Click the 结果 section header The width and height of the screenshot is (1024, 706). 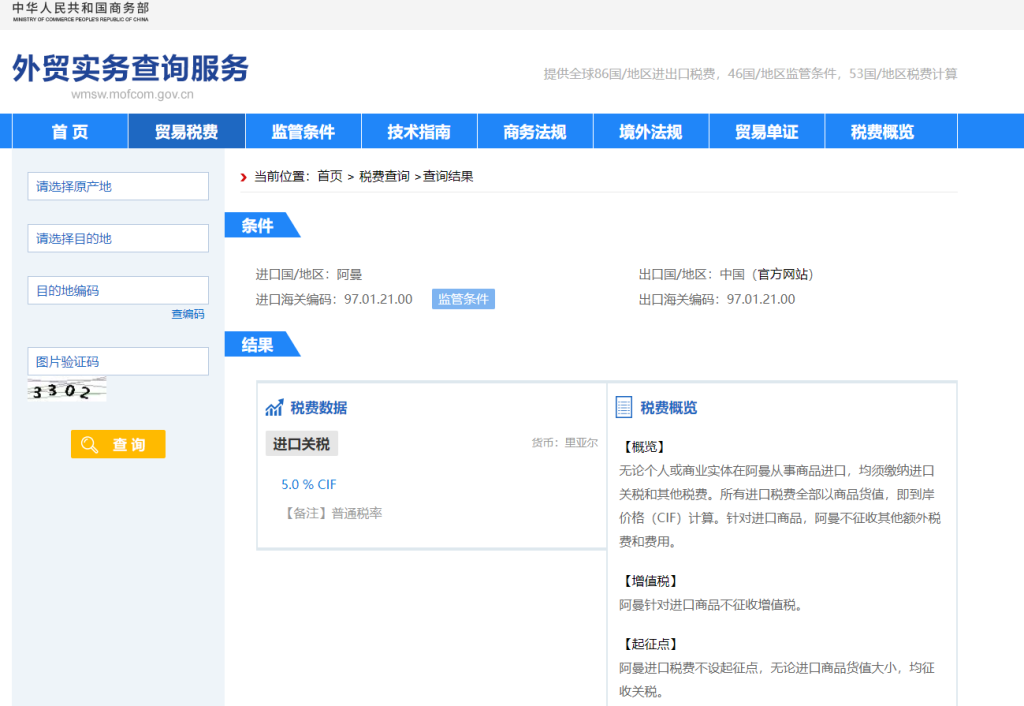(x=263, y=345)
